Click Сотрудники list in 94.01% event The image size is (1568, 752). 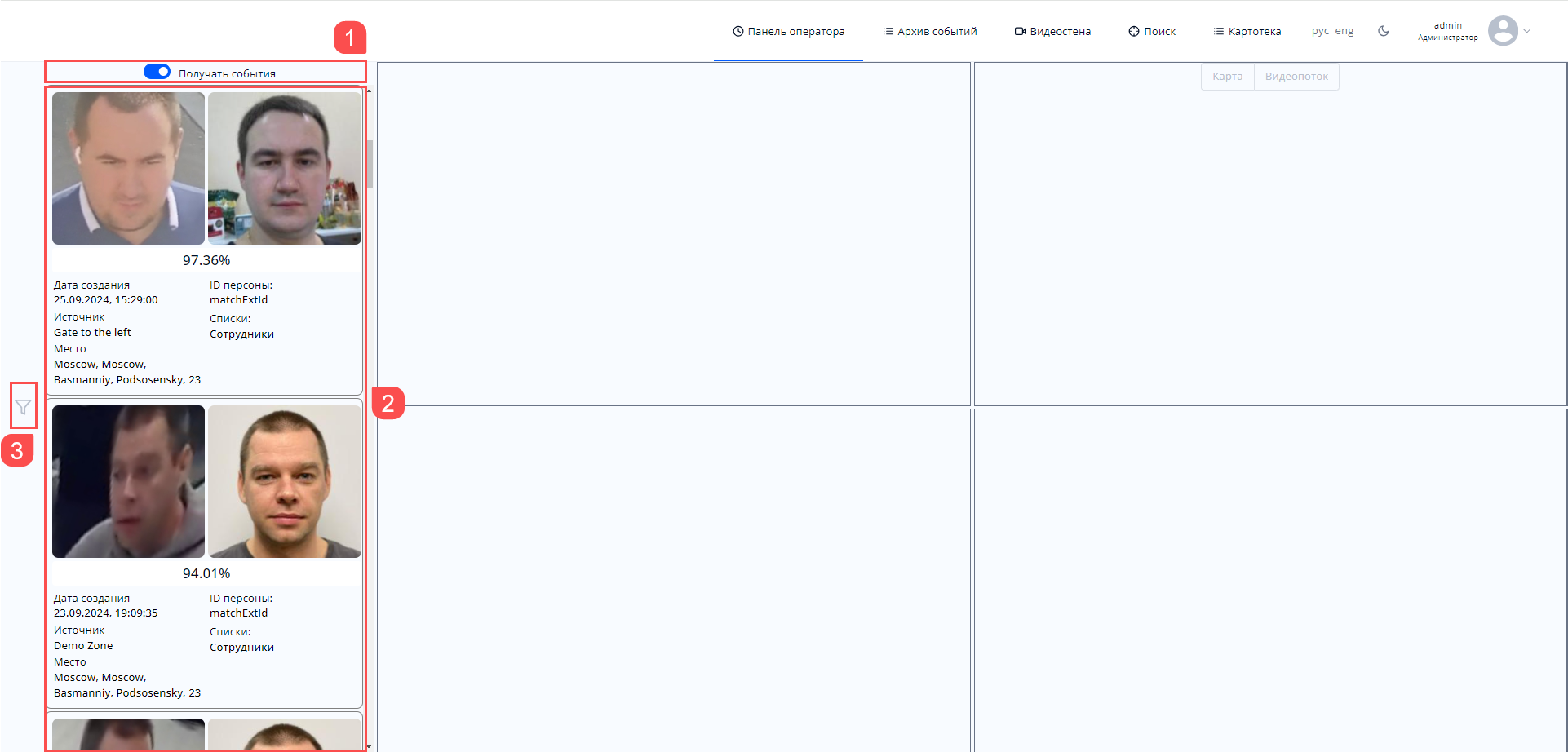coord(241,648)
